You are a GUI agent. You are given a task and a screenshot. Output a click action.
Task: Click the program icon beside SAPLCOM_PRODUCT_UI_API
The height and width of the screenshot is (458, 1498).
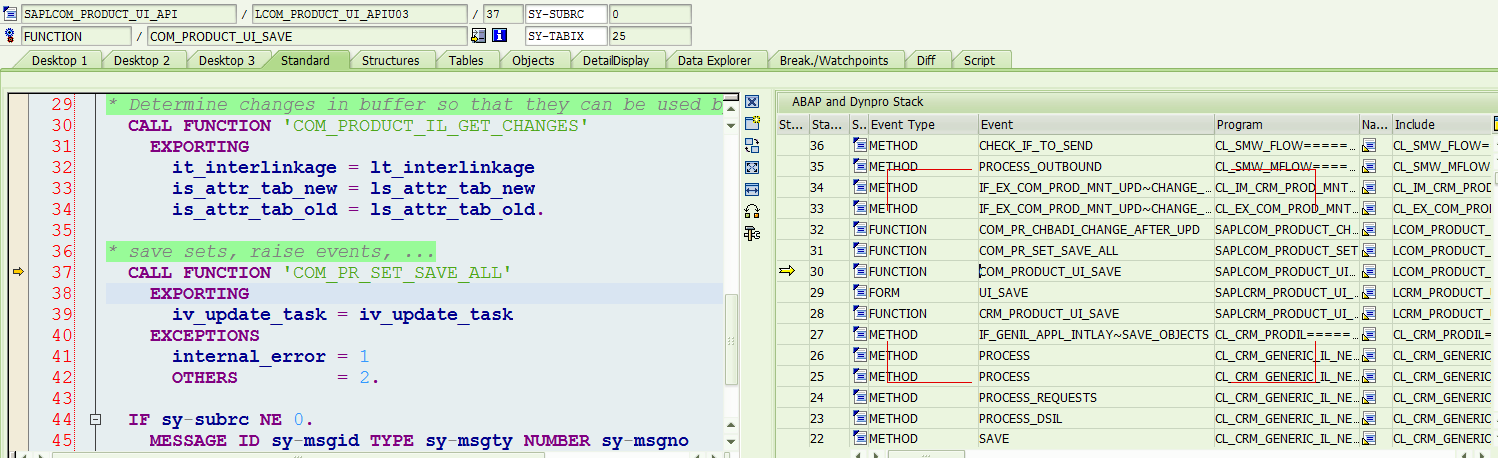click(10, 15)
